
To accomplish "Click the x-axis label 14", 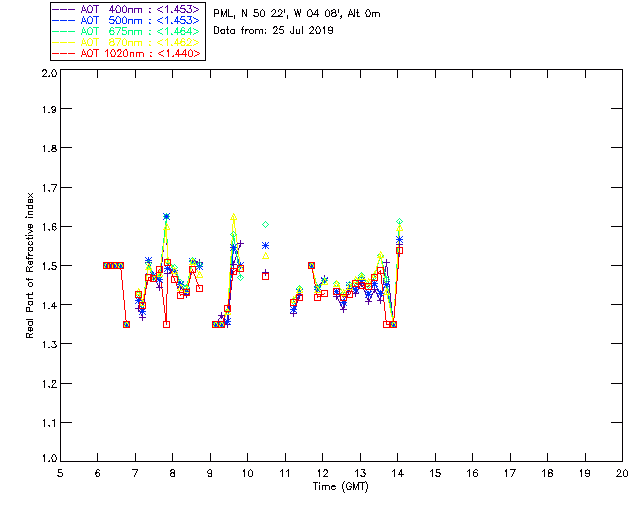I will click(x=398, y=473).
